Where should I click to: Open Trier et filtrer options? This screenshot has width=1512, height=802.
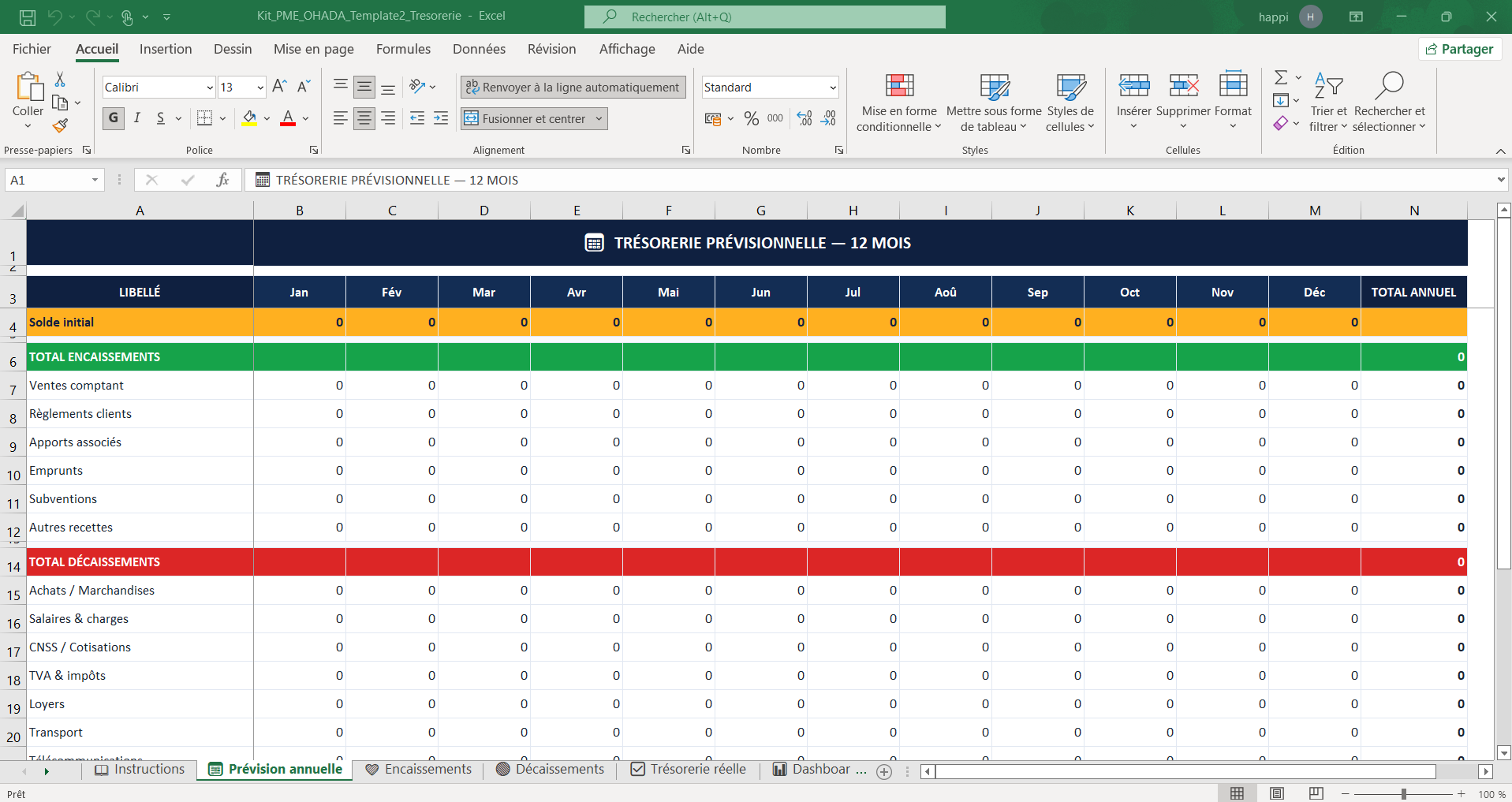point(1329,103)
